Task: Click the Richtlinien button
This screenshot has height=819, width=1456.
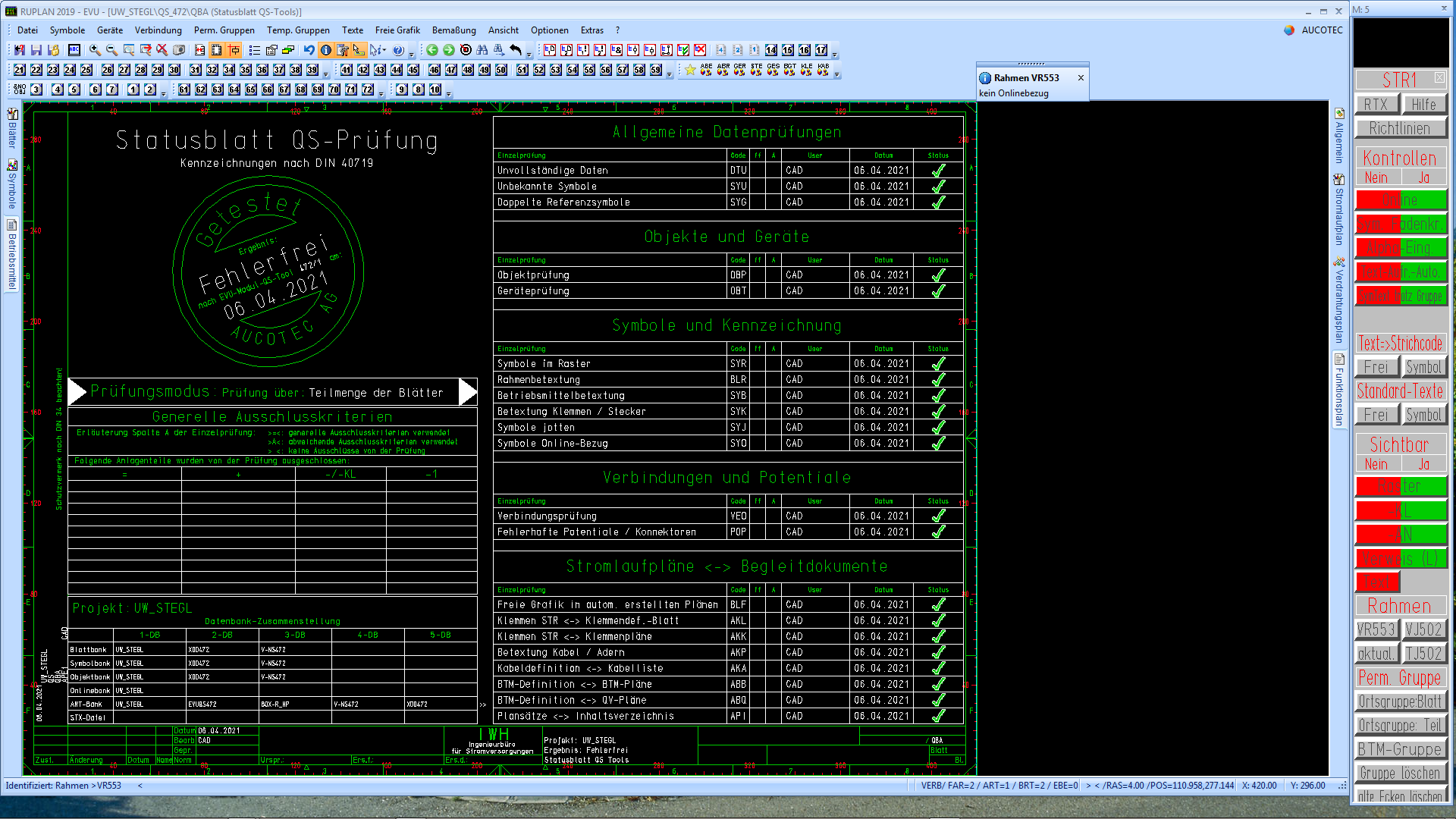Action: pos(1401,129)
